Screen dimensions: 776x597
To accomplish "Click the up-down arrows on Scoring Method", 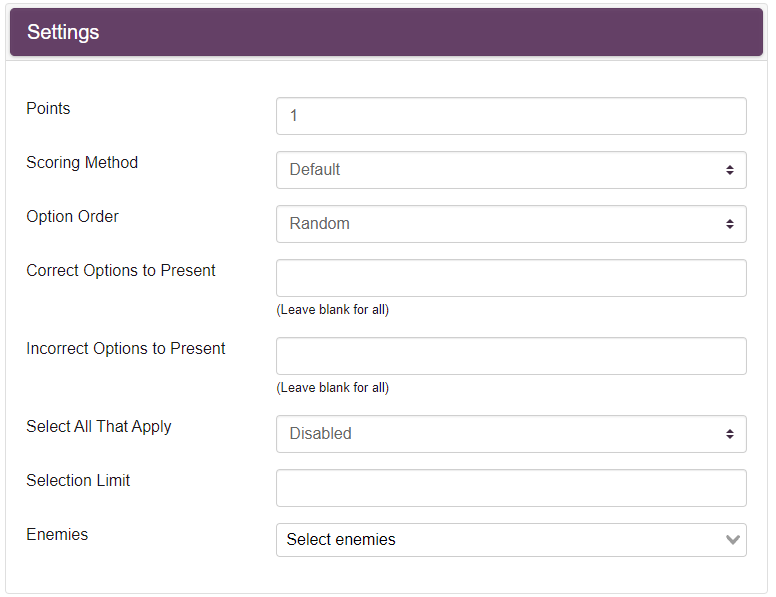I will tap(729, 170).
